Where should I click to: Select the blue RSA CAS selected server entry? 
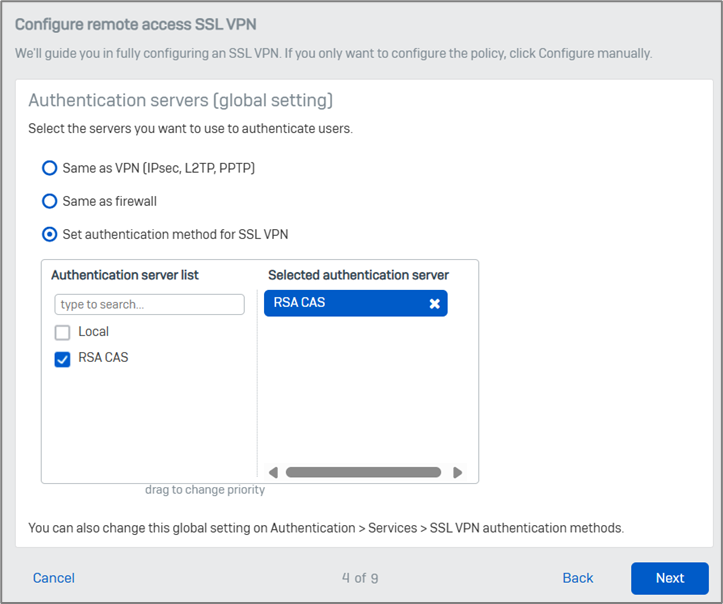click(340, 303)
